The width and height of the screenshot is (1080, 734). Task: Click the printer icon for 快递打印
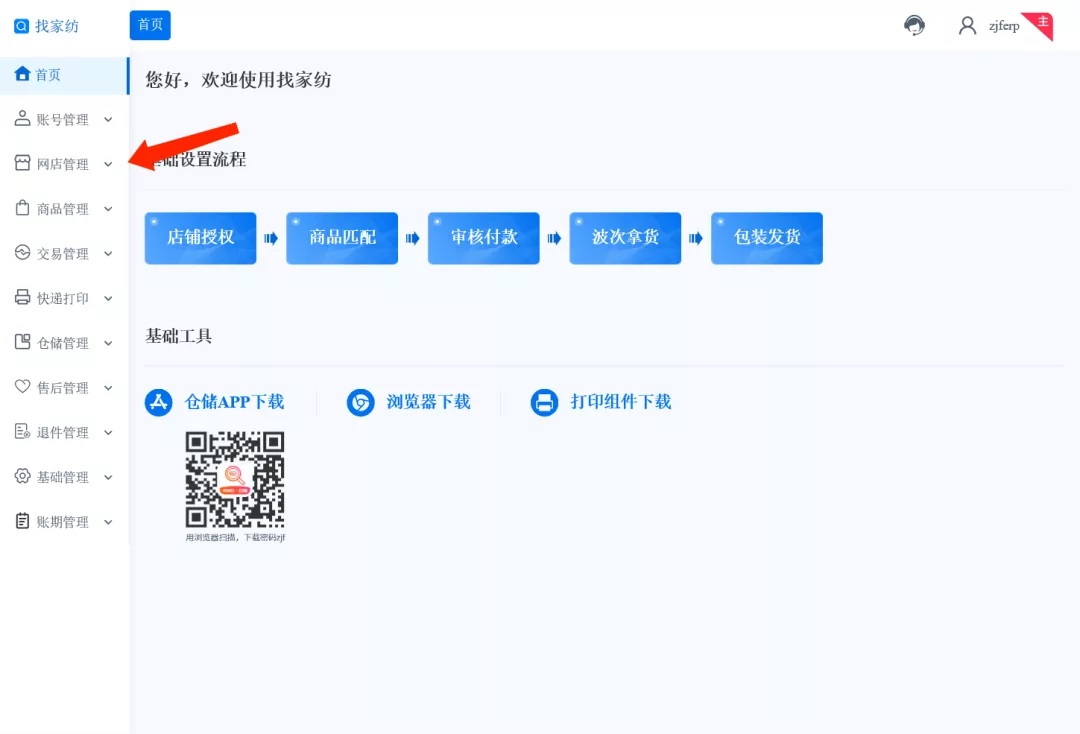(22, 298)
